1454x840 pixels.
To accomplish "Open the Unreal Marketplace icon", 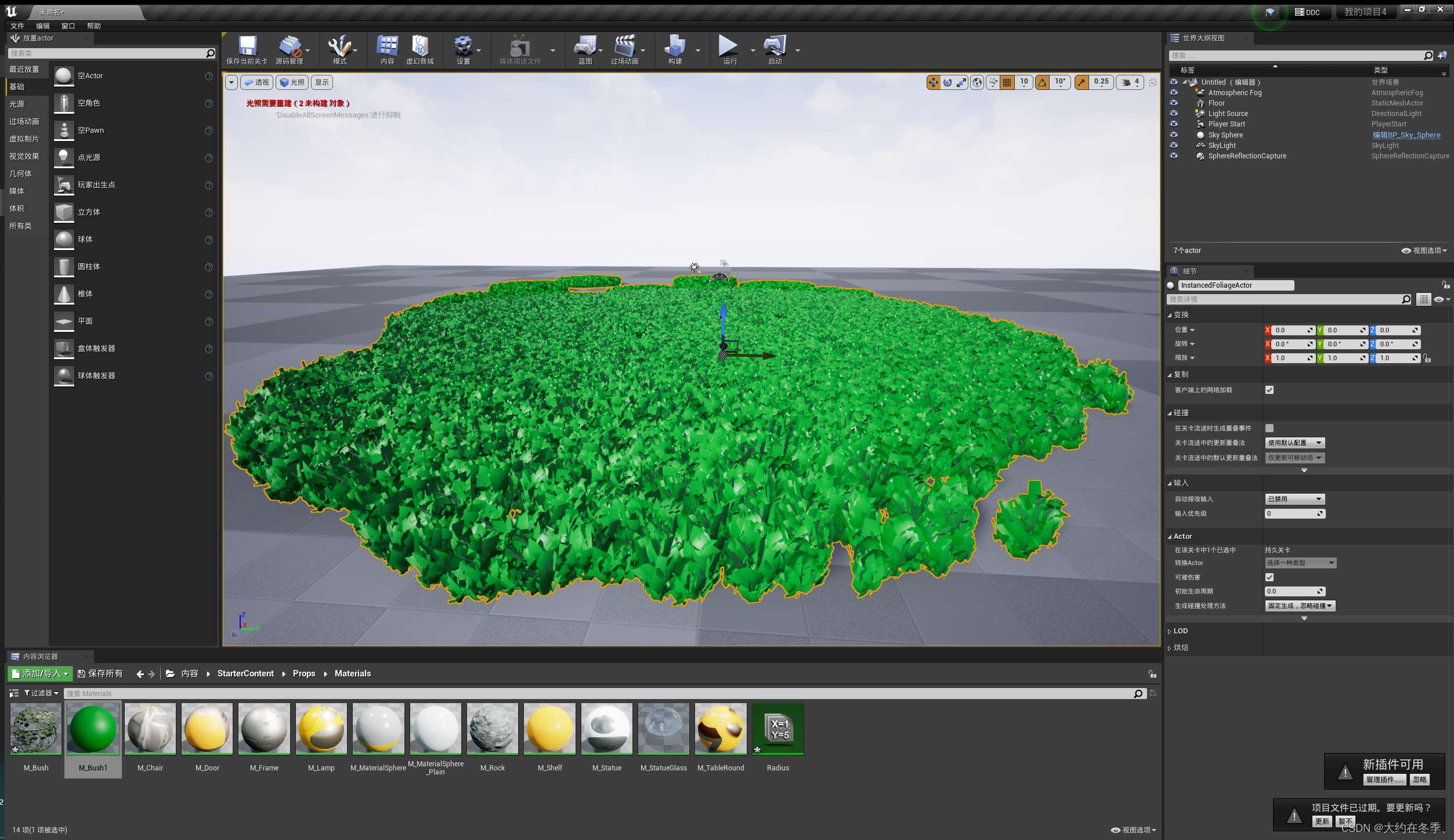I will point(419,47).
